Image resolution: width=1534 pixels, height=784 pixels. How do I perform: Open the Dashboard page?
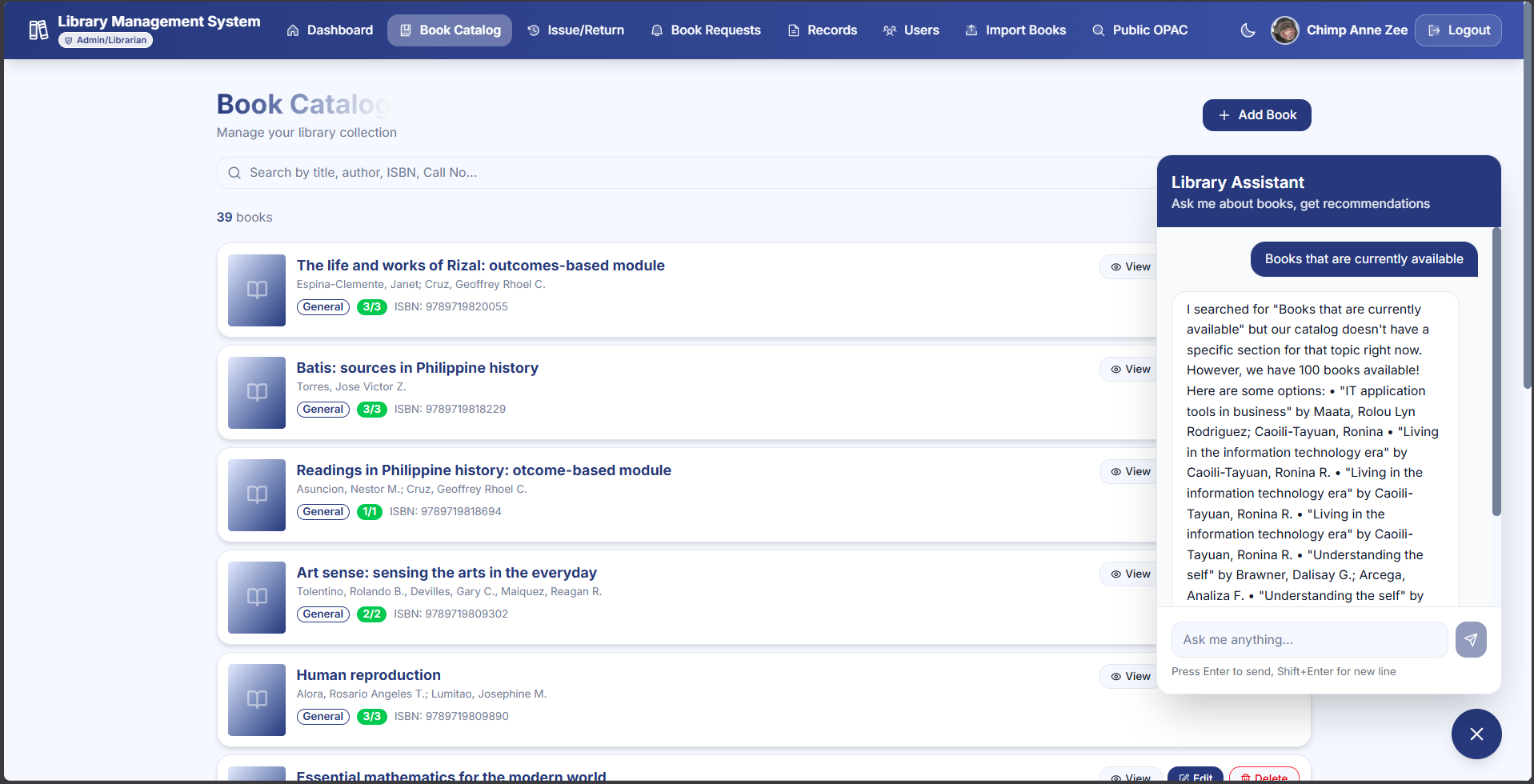[x=330, y=30]
